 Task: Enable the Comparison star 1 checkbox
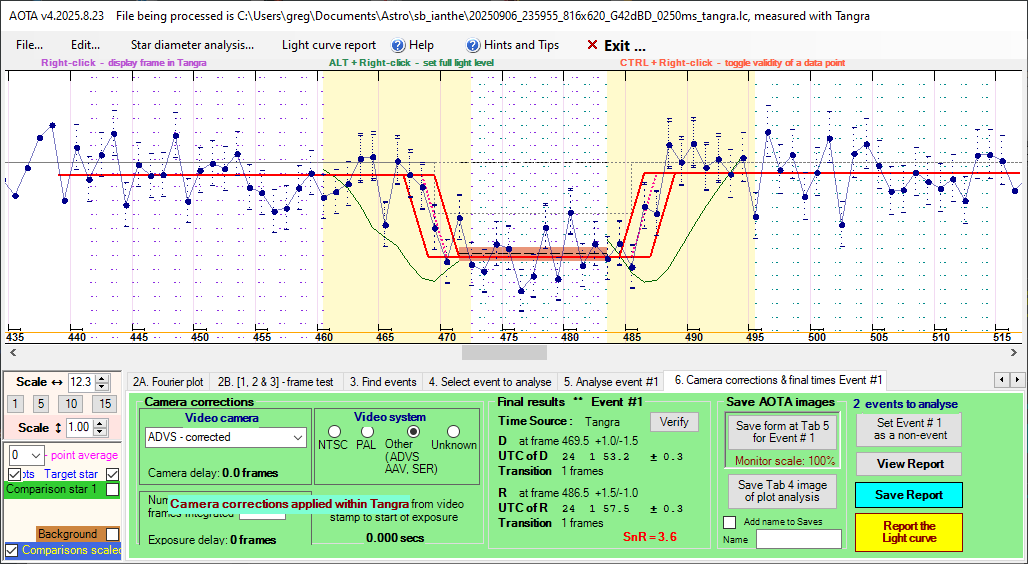point(112,490)
